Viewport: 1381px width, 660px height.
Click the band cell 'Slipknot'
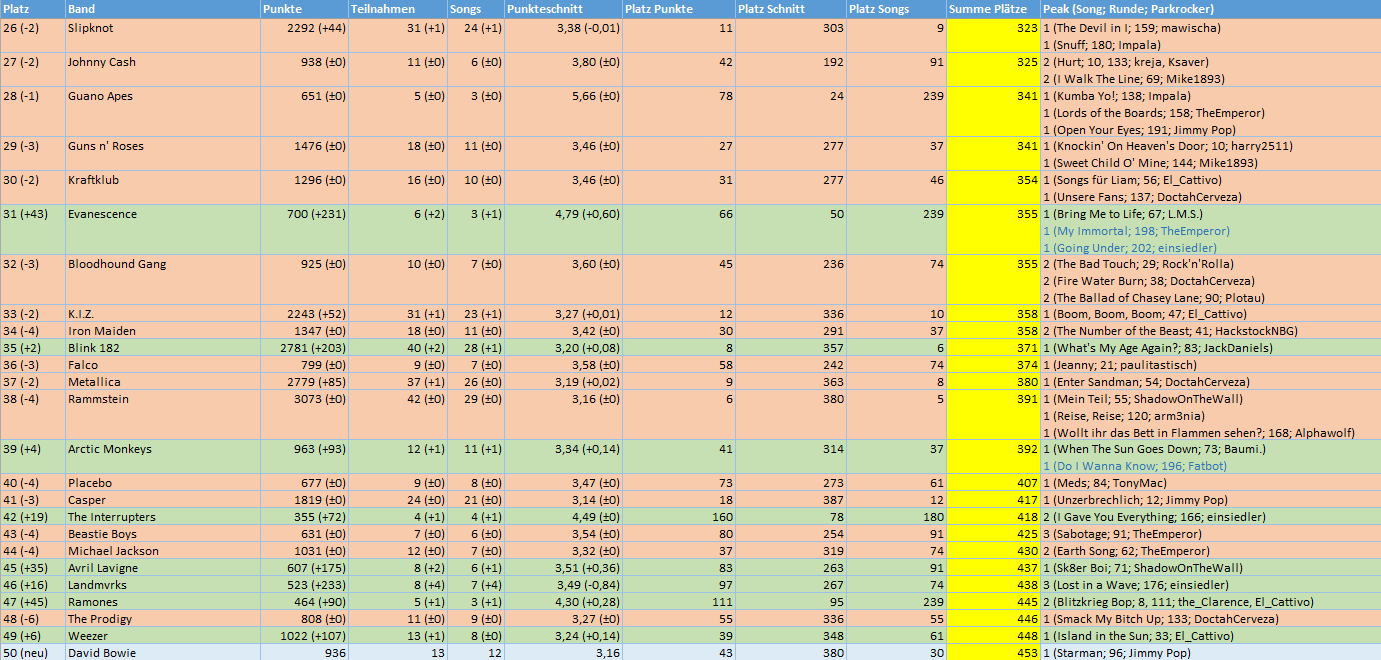(x=162, y=36)
